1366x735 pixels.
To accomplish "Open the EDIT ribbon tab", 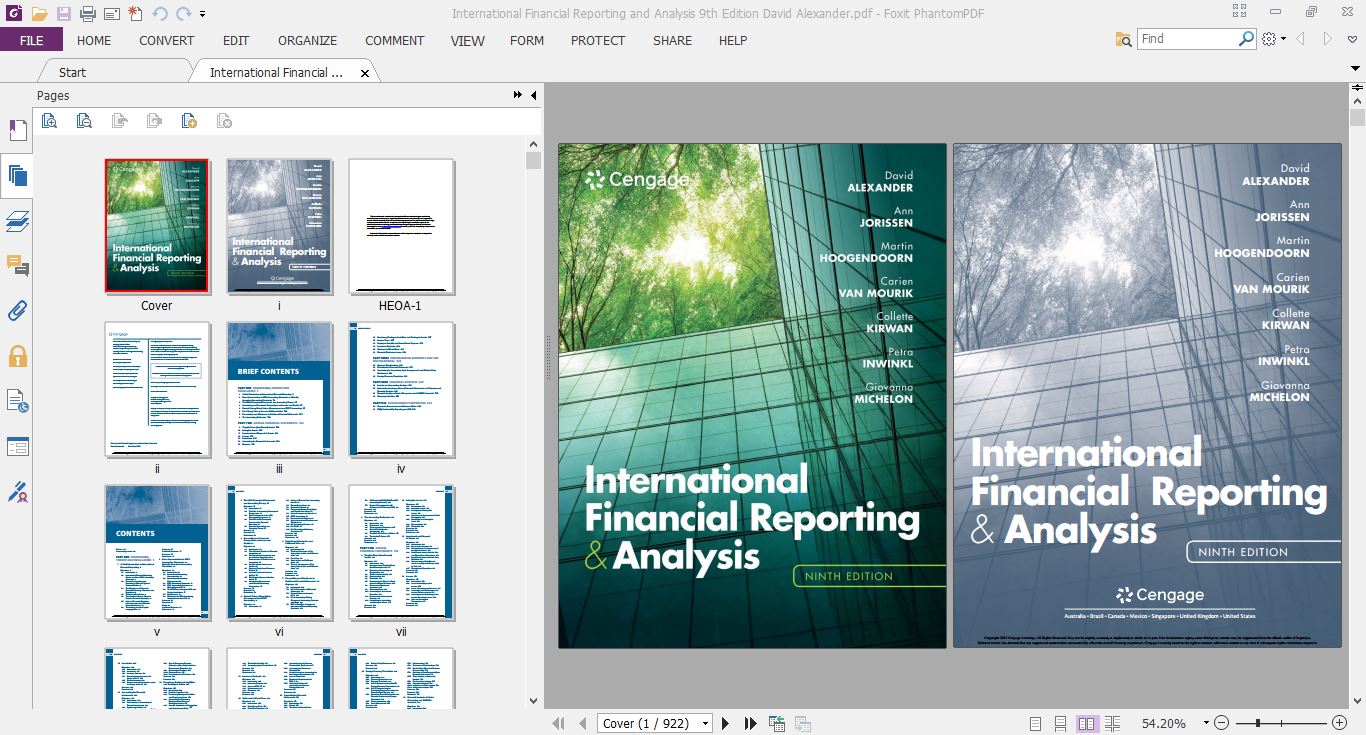I will pyautogui.click(x=236, y=40).
